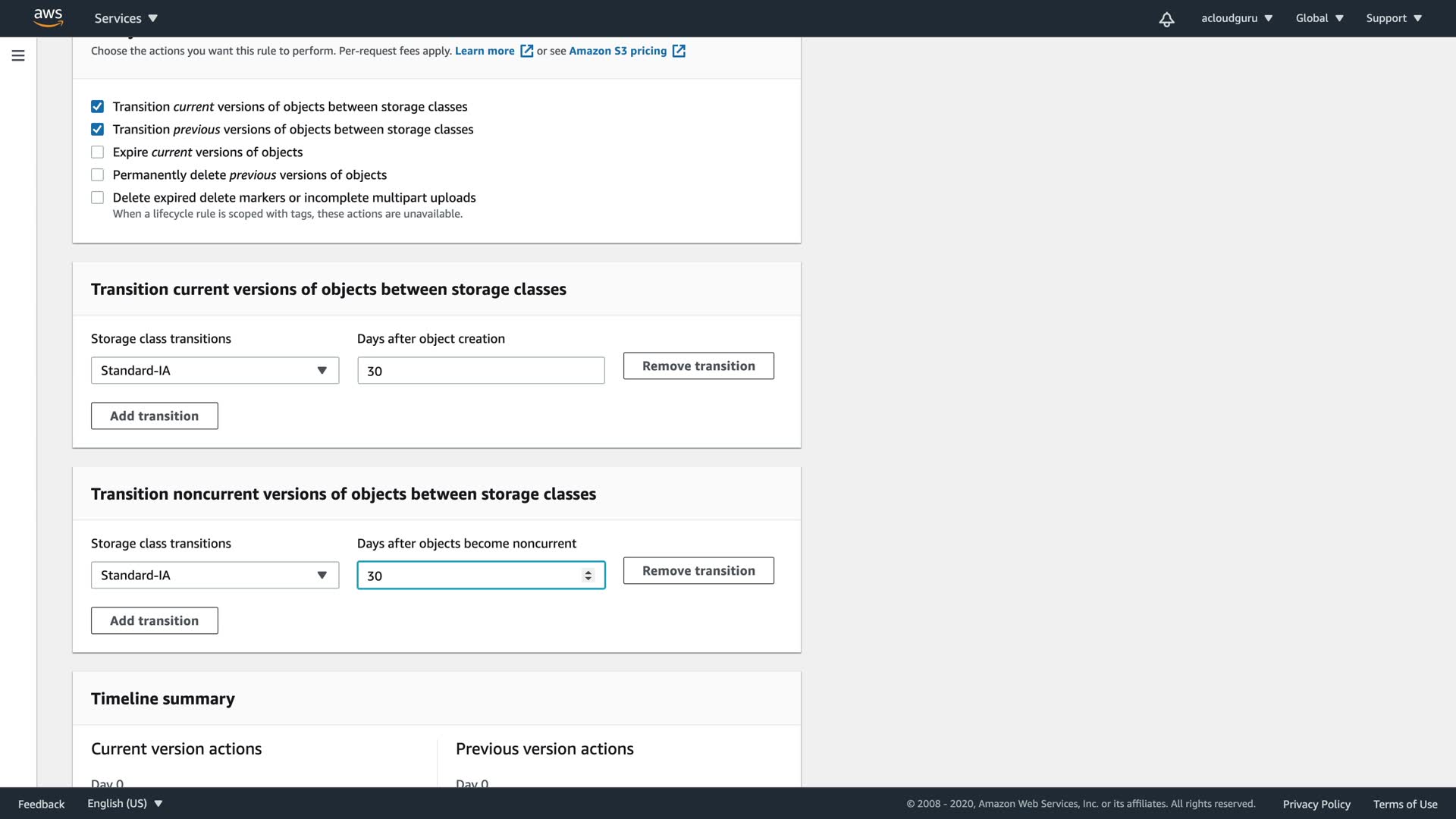Click Remove transition for noncurrent versions
This screenshot has width=1456, height=819.
(698, 571)
